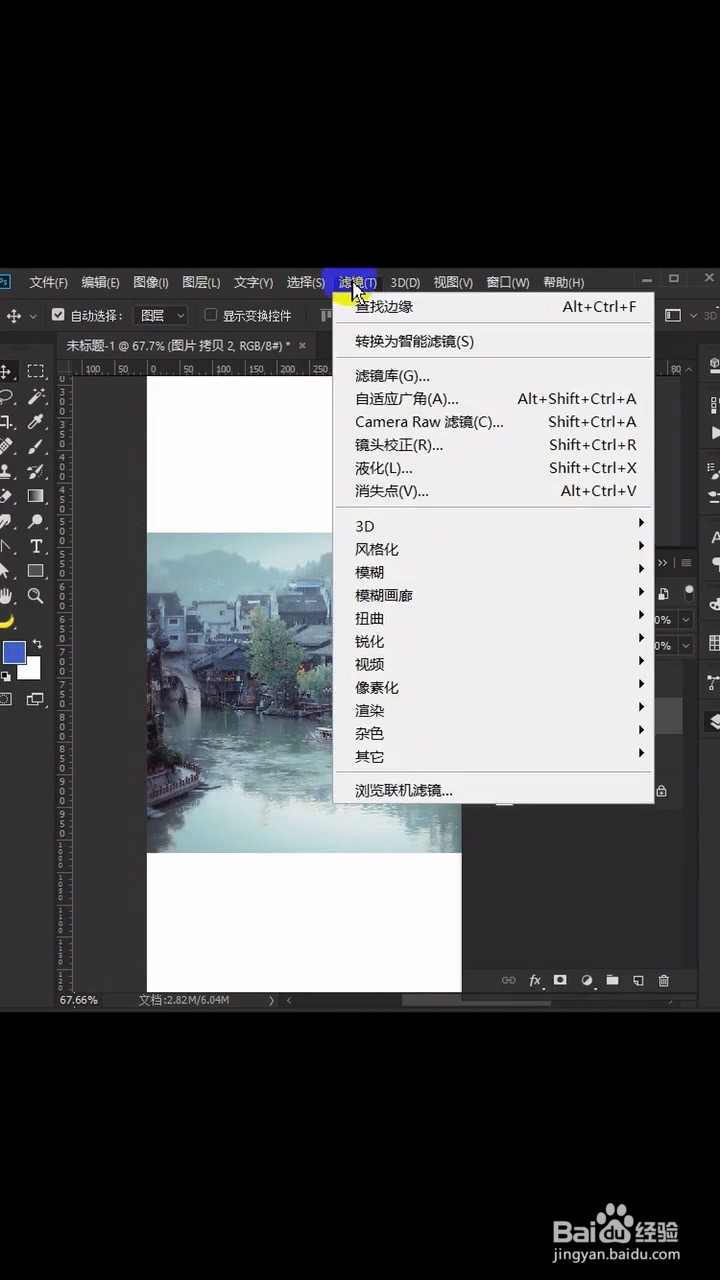Select the Zoom magnifier tool

(x=36, y=596)
